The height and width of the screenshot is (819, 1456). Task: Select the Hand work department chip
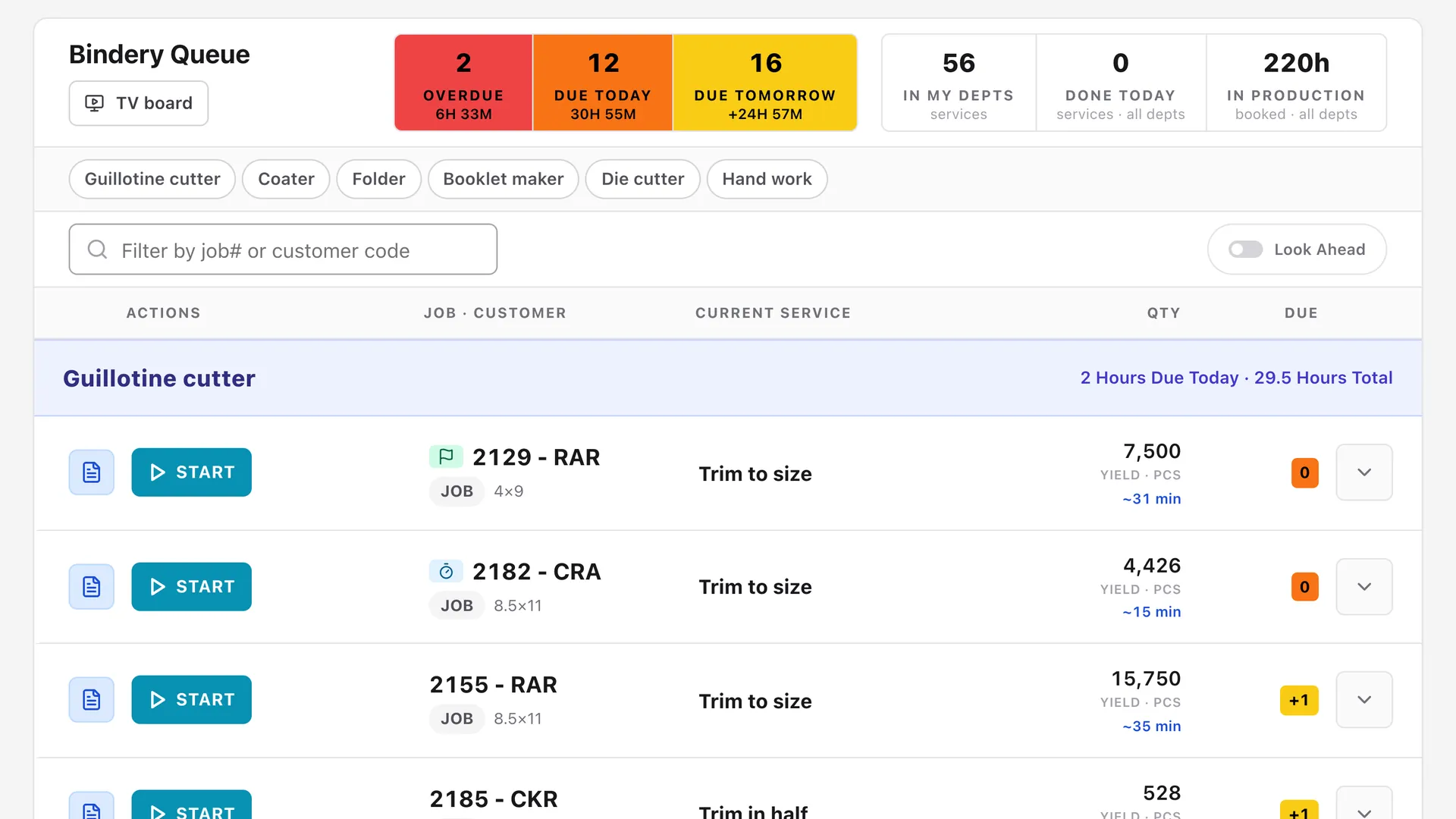767,179
